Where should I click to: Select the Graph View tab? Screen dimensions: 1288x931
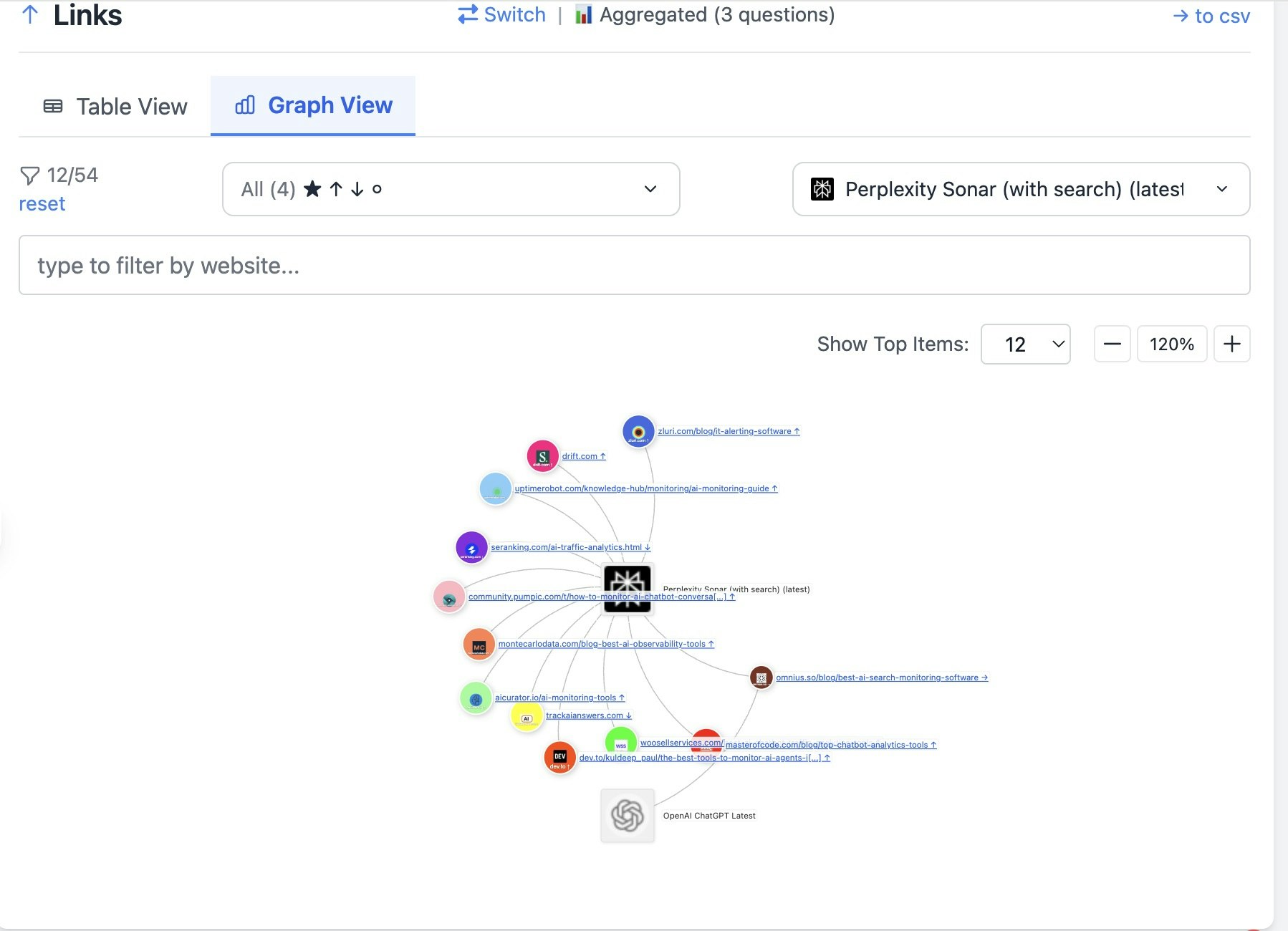pyautogui.click(x=313, y=105)
